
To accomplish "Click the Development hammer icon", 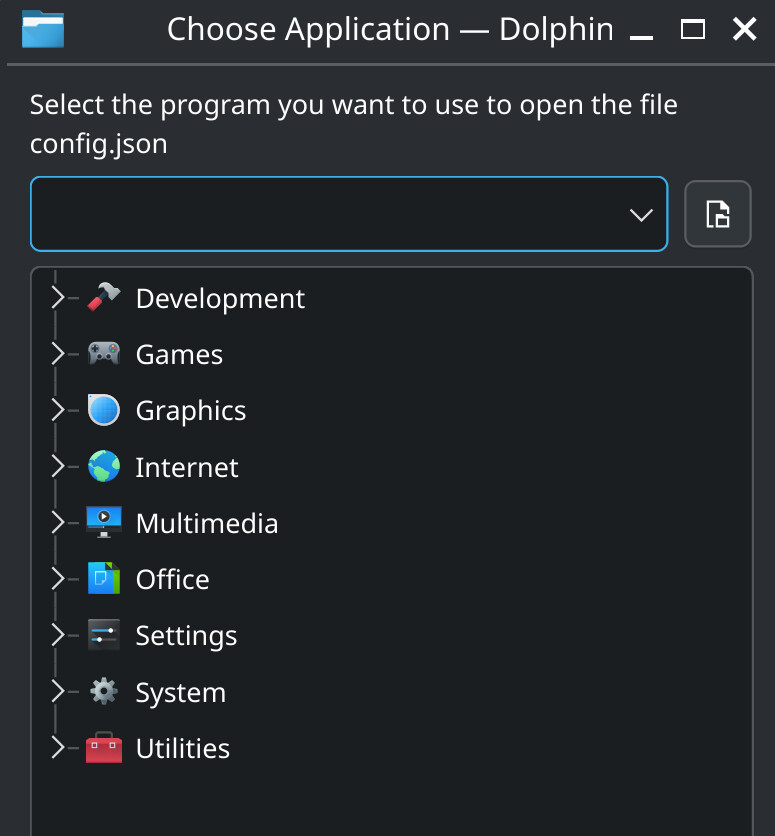I will [x=104, y=297].
